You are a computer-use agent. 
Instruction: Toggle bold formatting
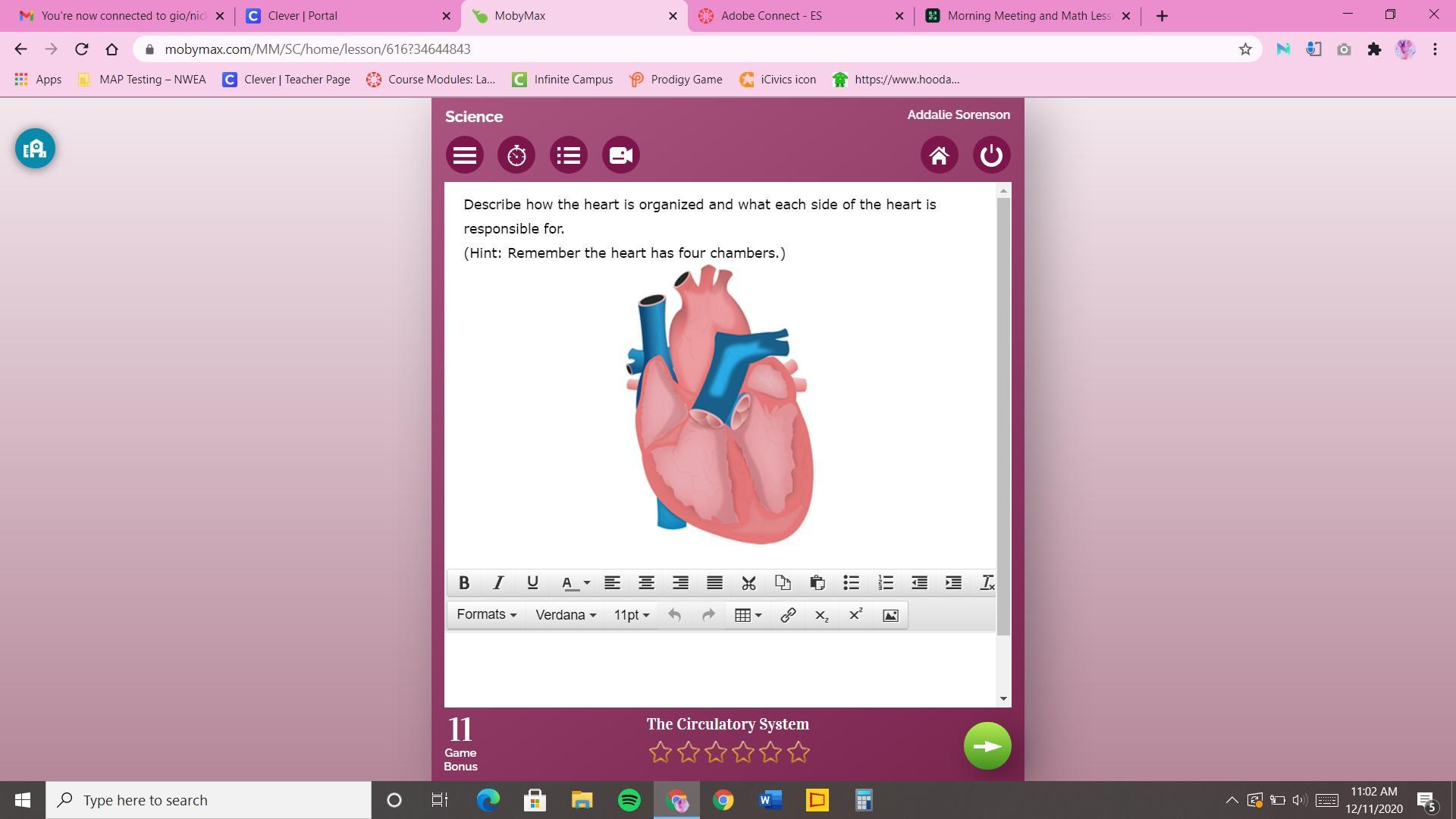pyautogui.click(x=464, y=582)
